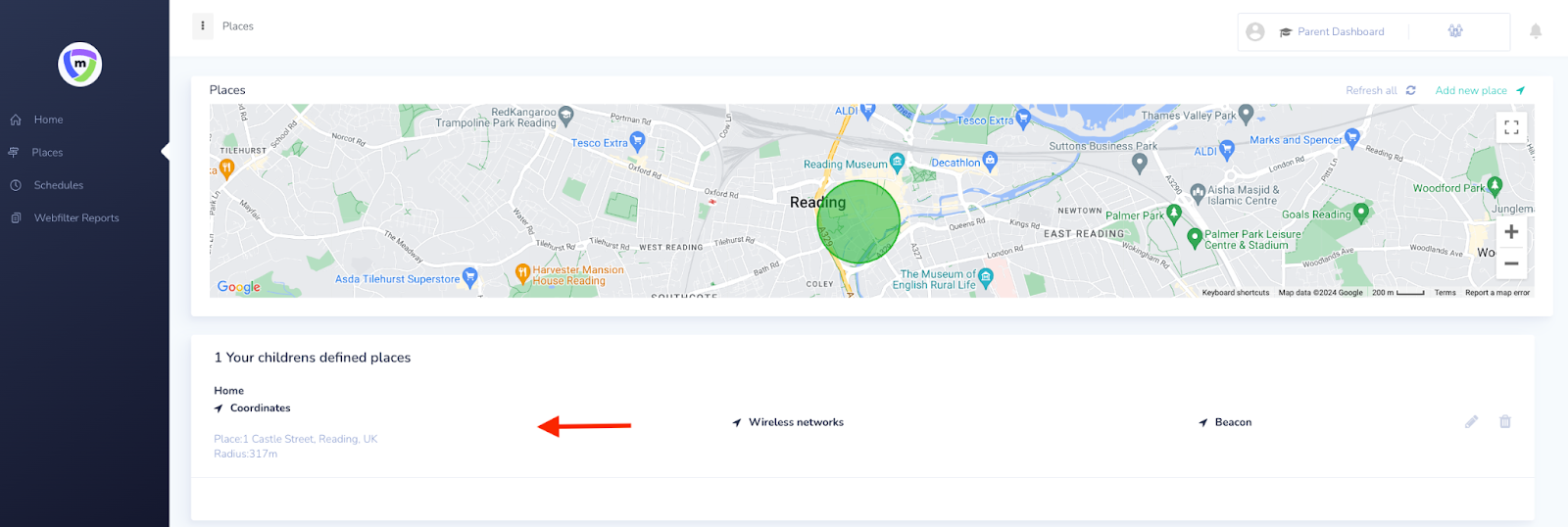Image resolution: width=1568 pixels, height=527 pixels.
Task: Toggle fullscreen map view
Action: (1511, 127)
